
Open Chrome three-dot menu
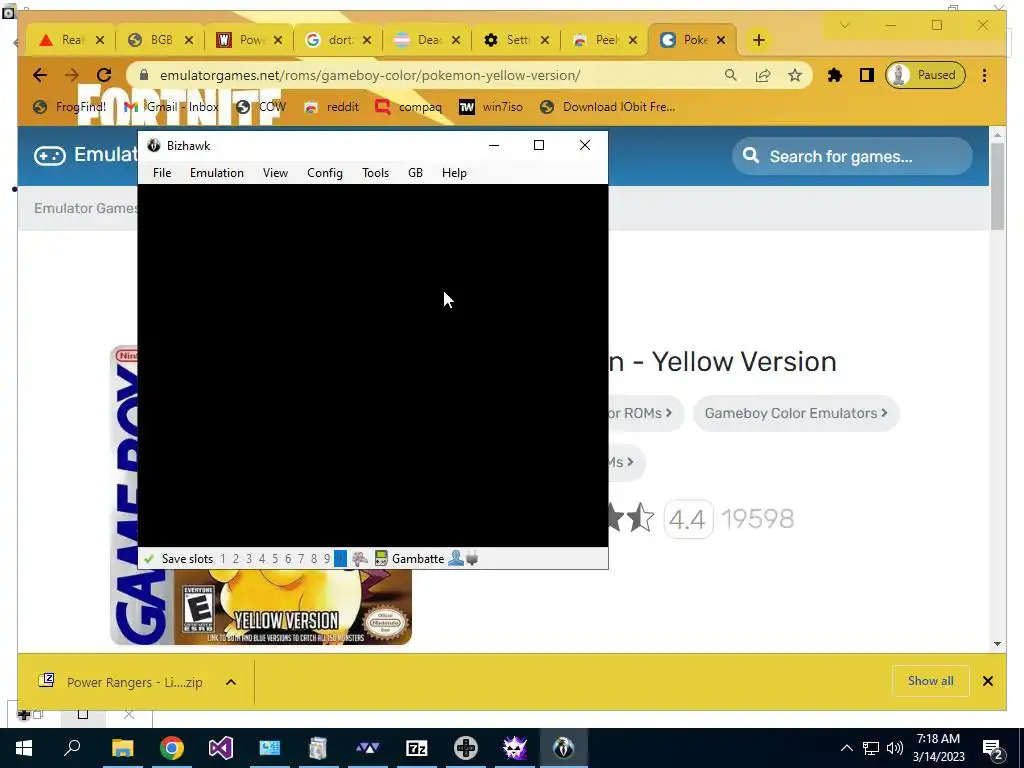(984, 75)
